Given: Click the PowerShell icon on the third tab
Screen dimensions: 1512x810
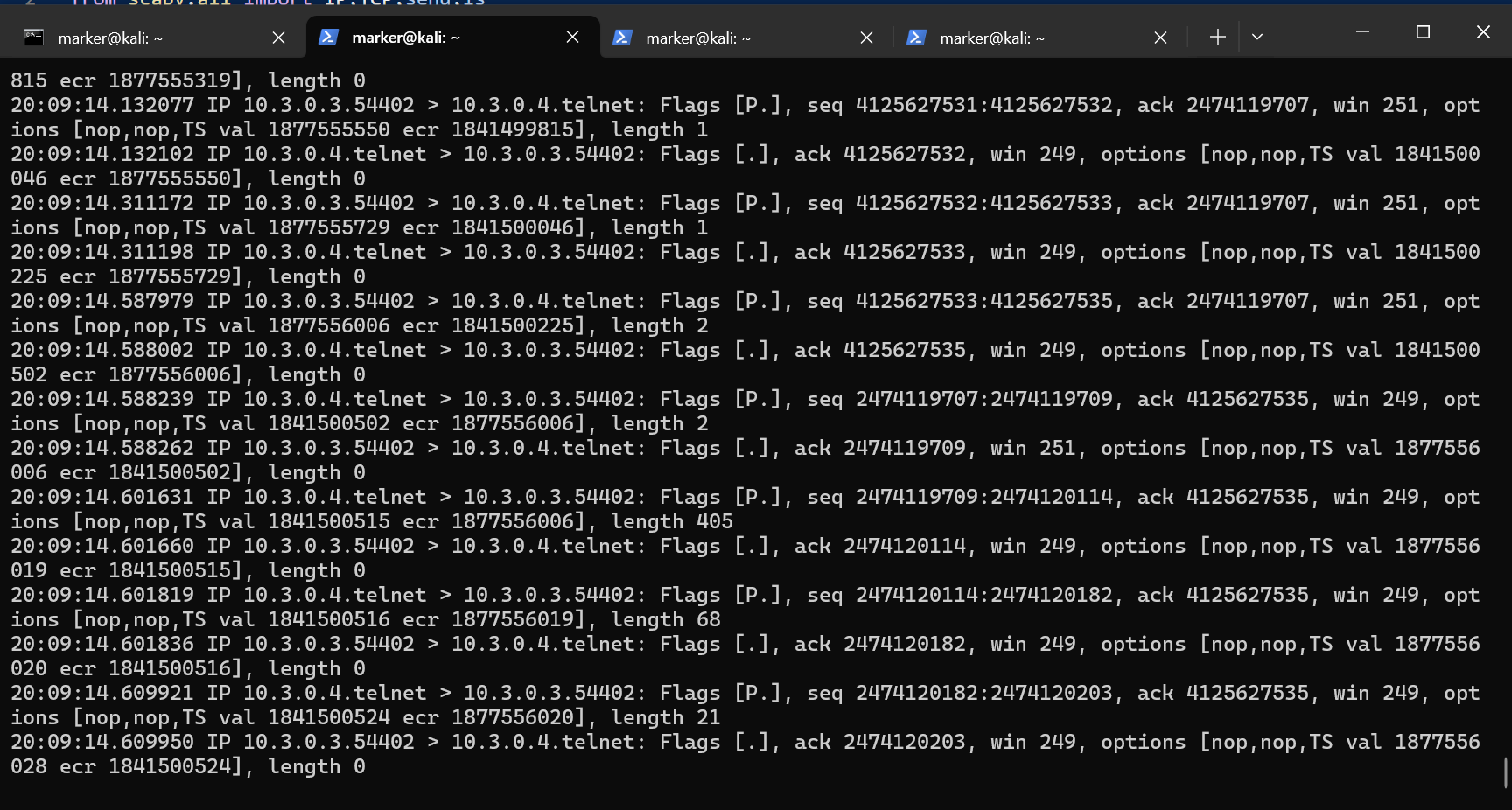Looking at the screenshot, I should click(622, 38).
